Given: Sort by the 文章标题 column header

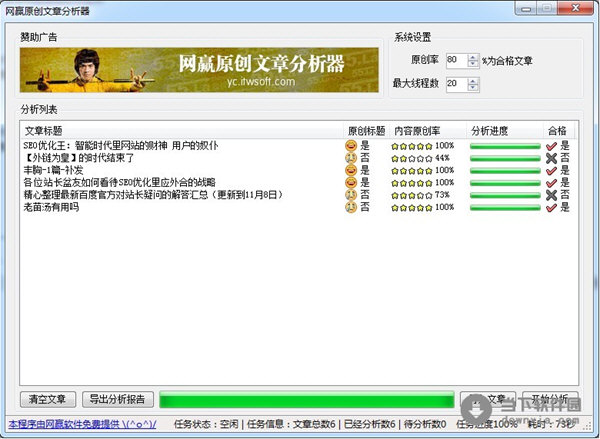Looking at the screenshot, I should pos(182,131).
